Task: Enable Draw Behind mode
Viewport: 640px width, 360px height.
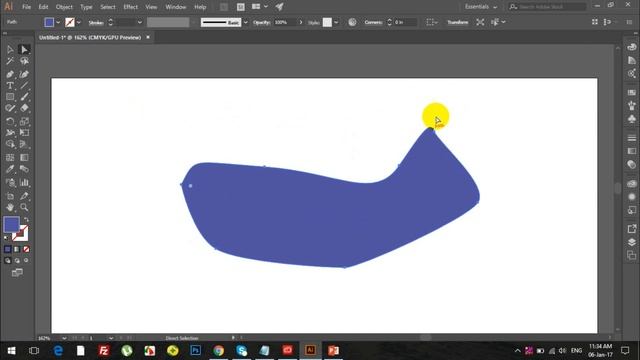Action: pyautogui.click(x=17, y=260)
